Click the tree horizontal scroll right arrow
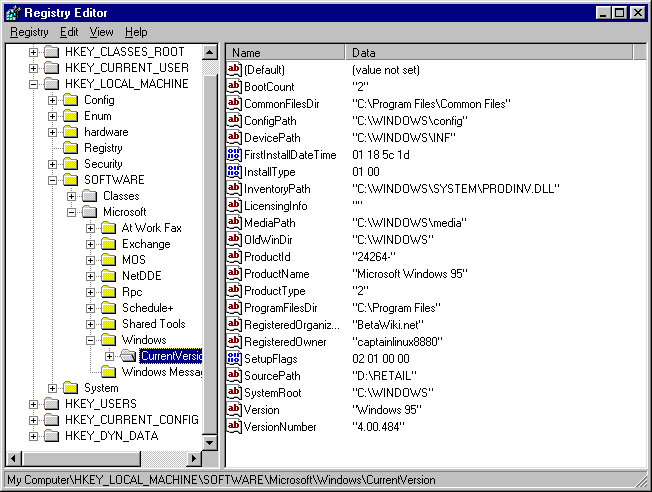 (194, 459)
